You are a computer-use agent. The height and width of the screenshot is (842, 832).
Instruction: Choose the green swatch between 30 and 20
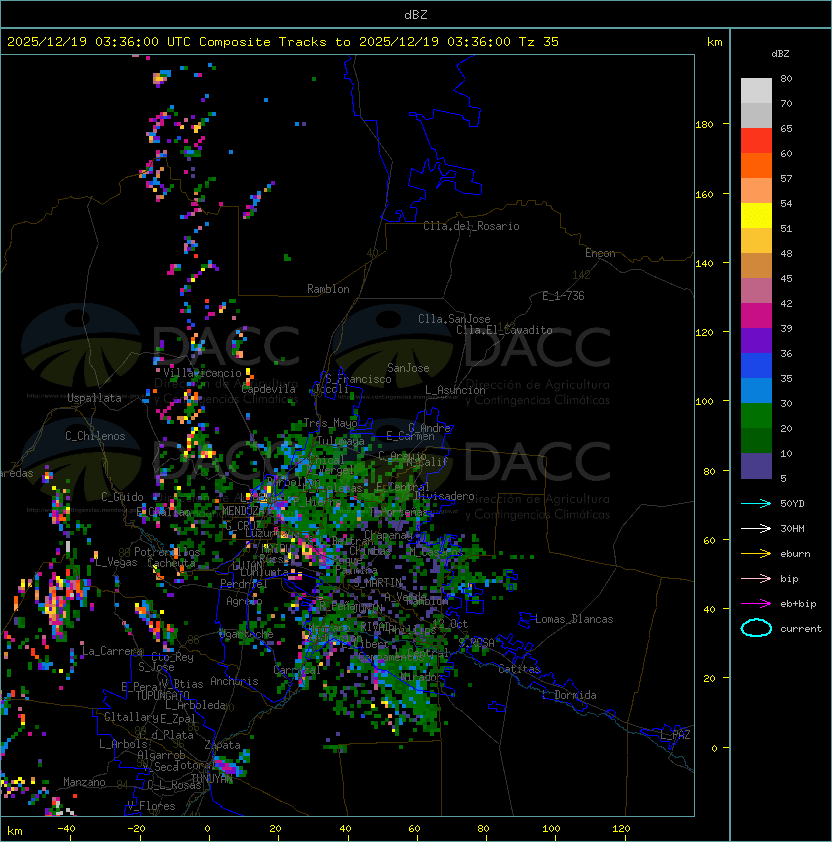click(756, 416)
